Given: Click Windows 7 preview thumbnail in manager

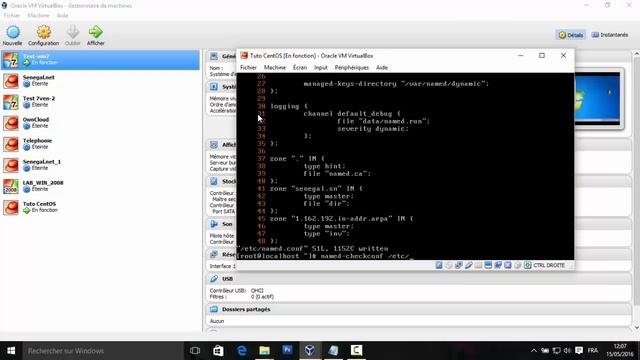Looking at the screenshot, I should [x=599, y=99].
